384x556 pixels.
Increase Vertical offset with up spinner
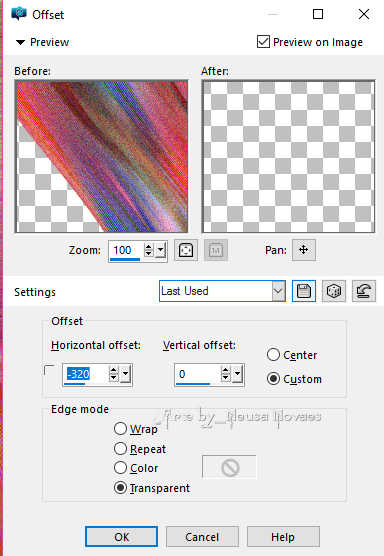225,371
